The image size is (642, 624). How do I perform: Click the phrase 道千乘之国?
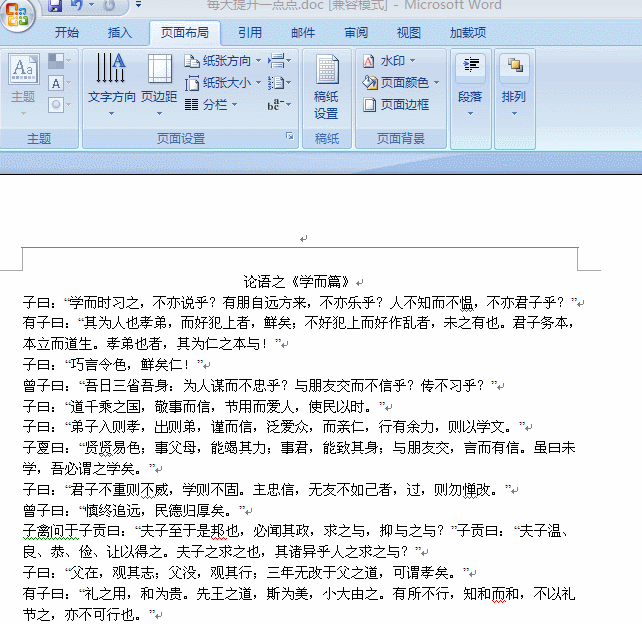[x=105, y=406]
